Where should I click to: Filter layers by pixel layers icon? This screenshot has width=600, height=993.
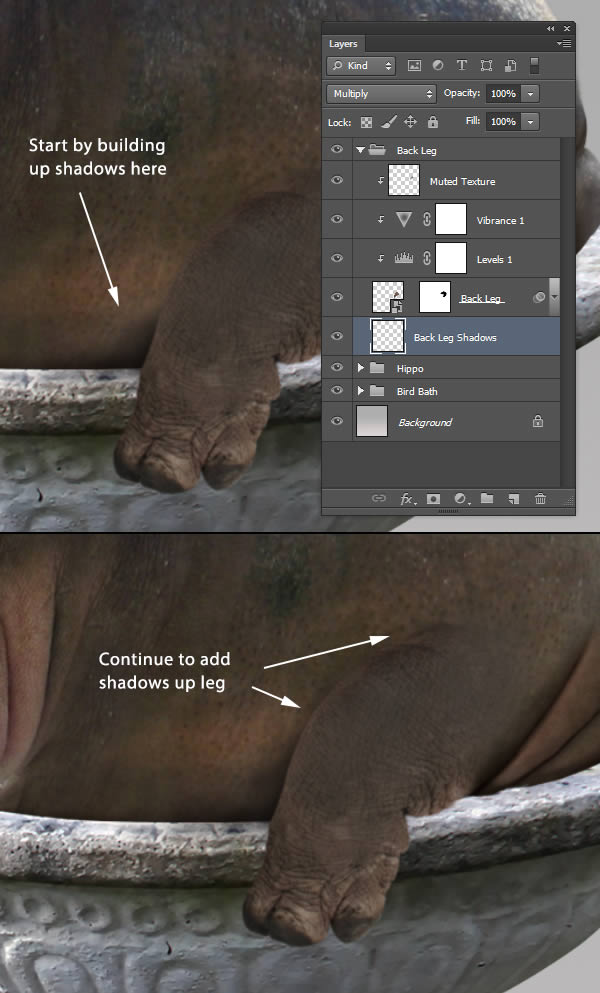pos(414,65)
